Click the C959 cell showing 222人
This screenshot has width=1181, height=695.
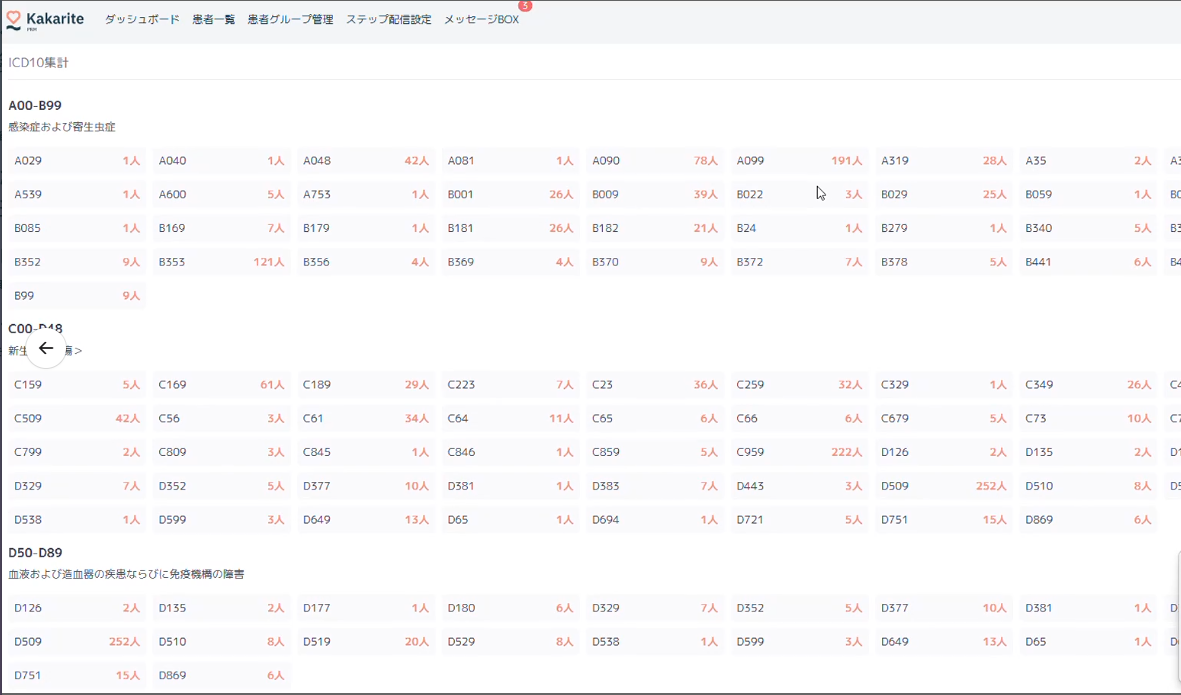point(800,453)
